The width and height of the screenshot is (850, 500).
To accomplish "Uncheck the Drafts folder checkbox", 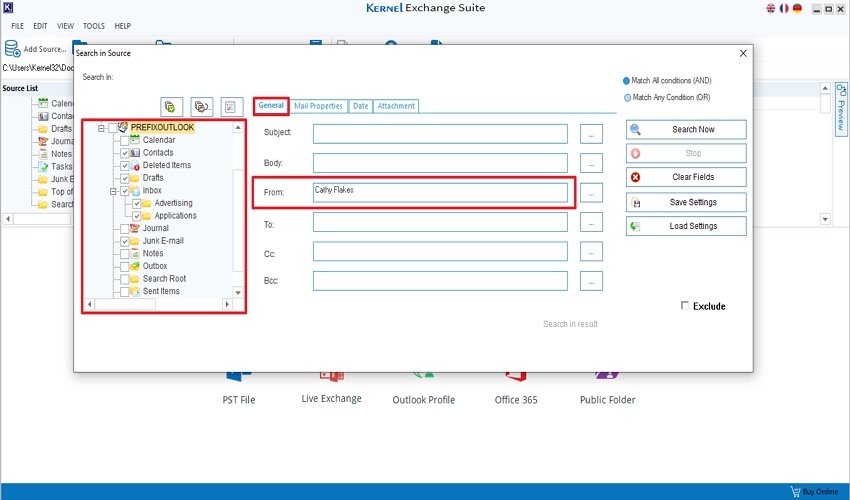I will [x=125, y=178].
